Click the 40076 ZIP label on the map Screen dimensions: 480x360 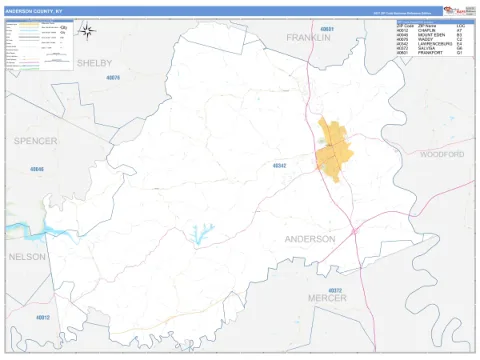113,78
